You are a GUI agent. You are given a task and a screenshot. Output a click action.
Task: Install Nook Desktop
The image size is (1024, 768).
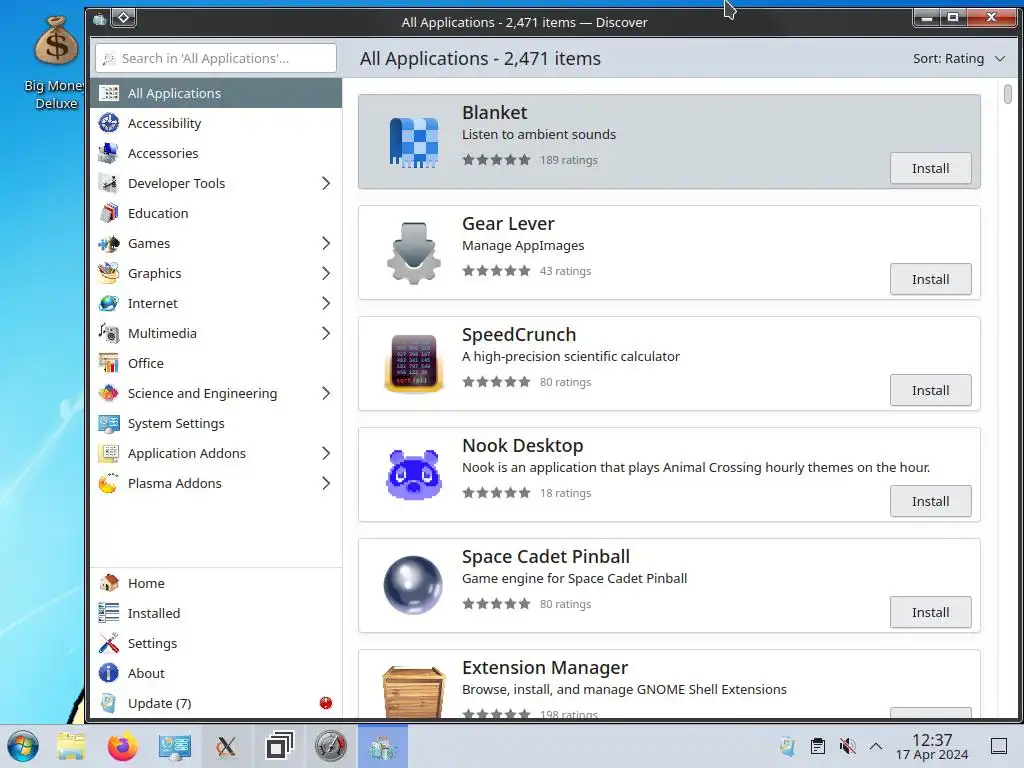930,502
